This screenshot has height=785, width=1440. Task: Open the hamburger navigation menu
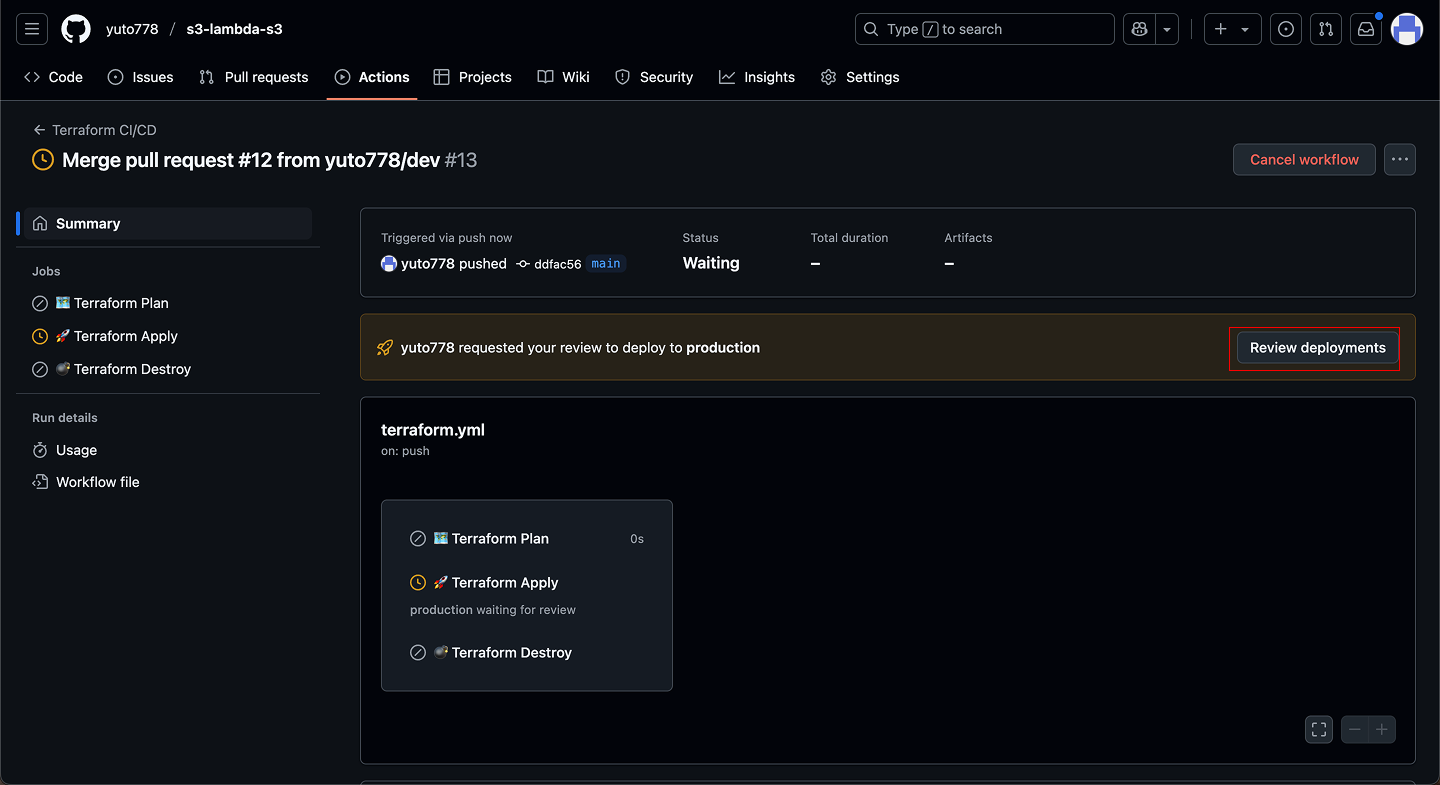32,29
